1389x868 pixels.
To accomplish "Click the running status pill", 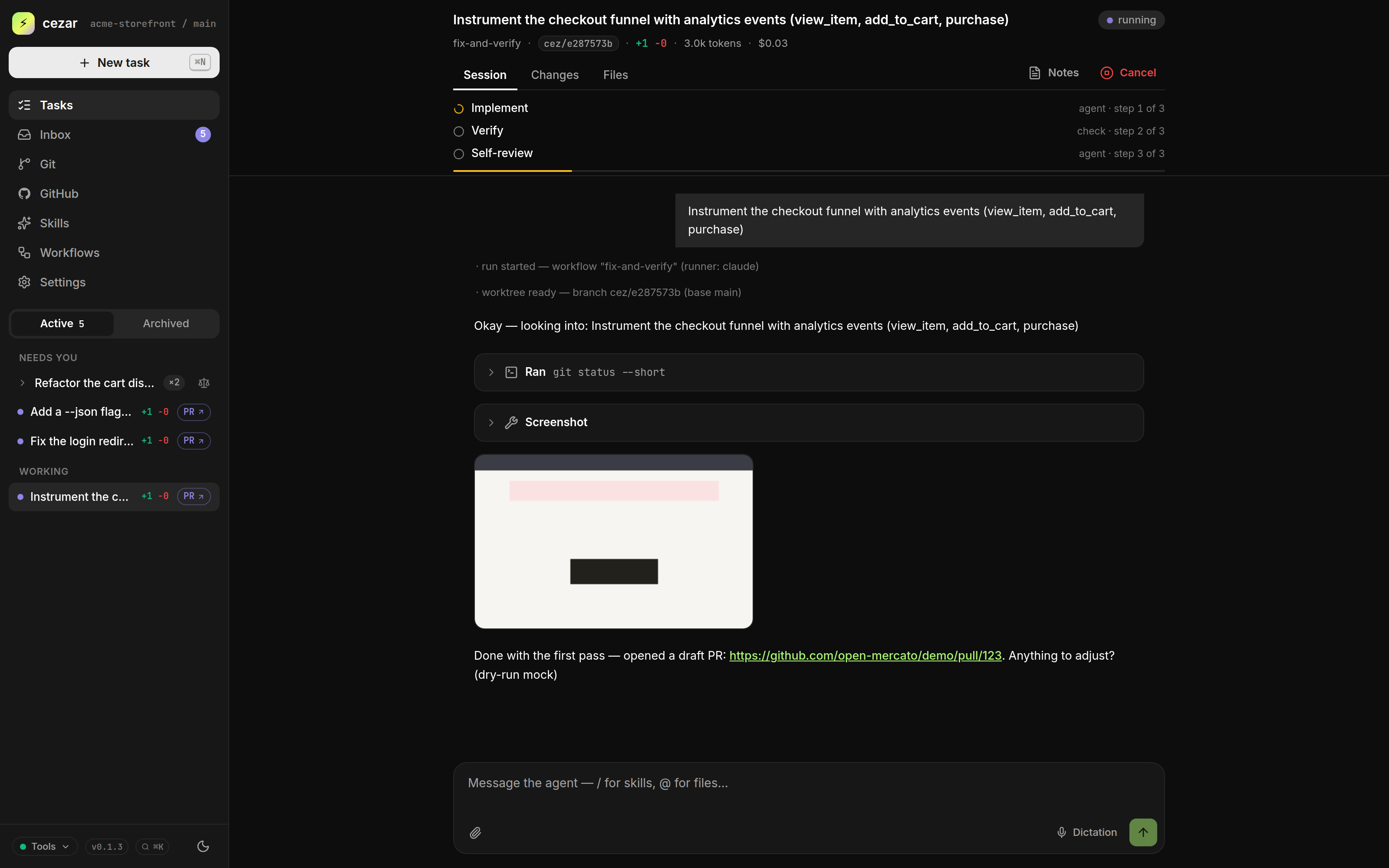I will (x=1131, y=20).
